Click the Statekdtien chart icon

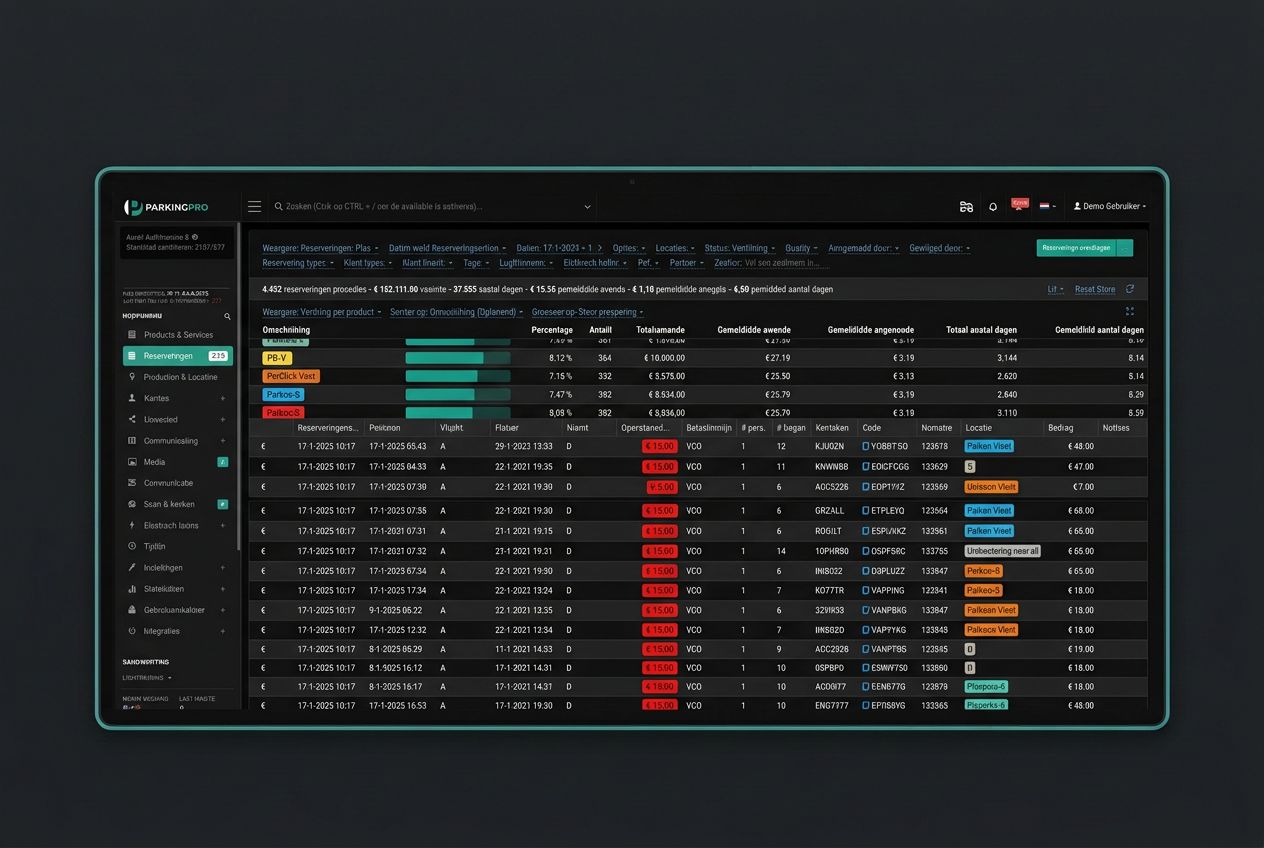pos(132,589)
